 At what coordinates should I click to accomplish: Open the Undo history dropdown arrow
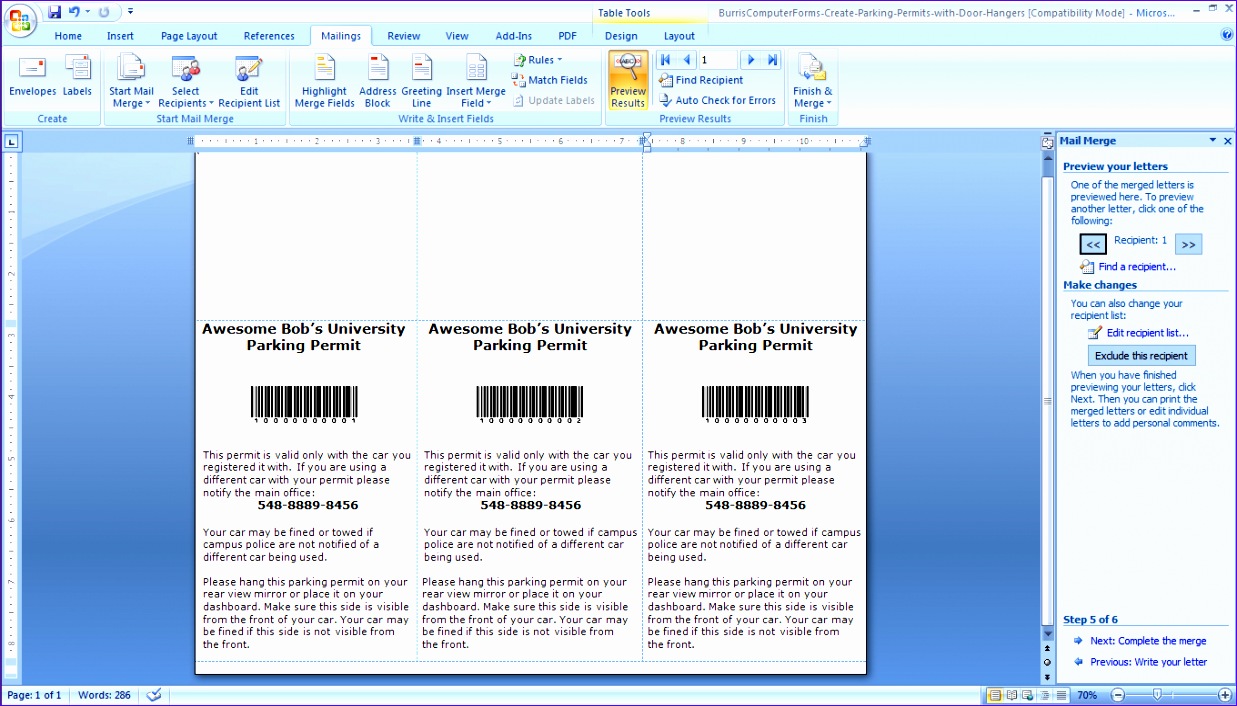click(88, 12)
